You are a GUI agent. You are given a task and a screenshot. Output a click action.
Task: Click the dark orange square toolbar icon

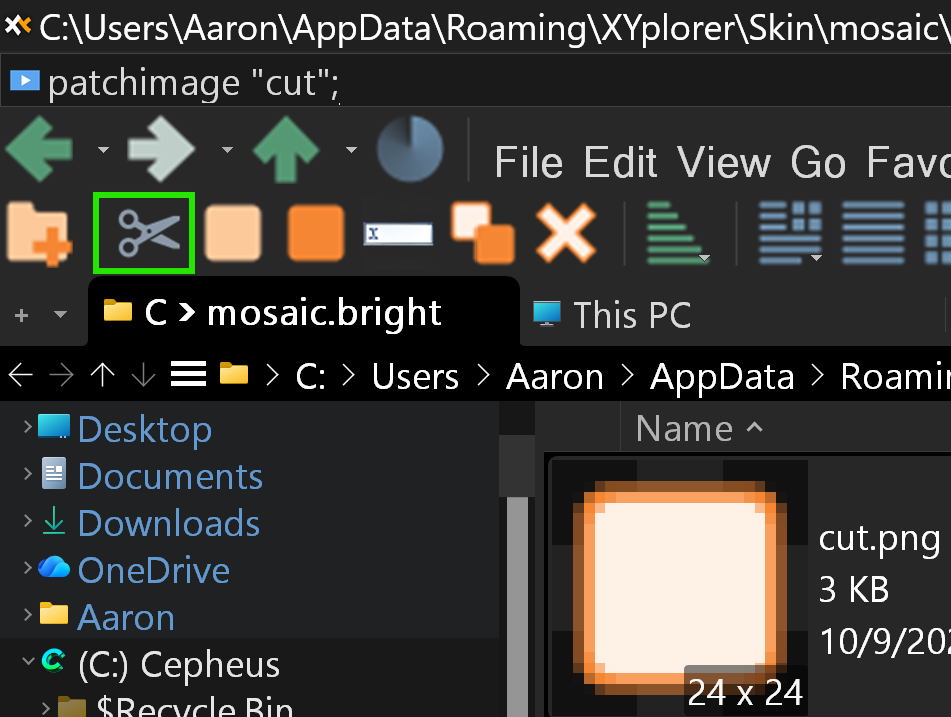pos(316,234)
